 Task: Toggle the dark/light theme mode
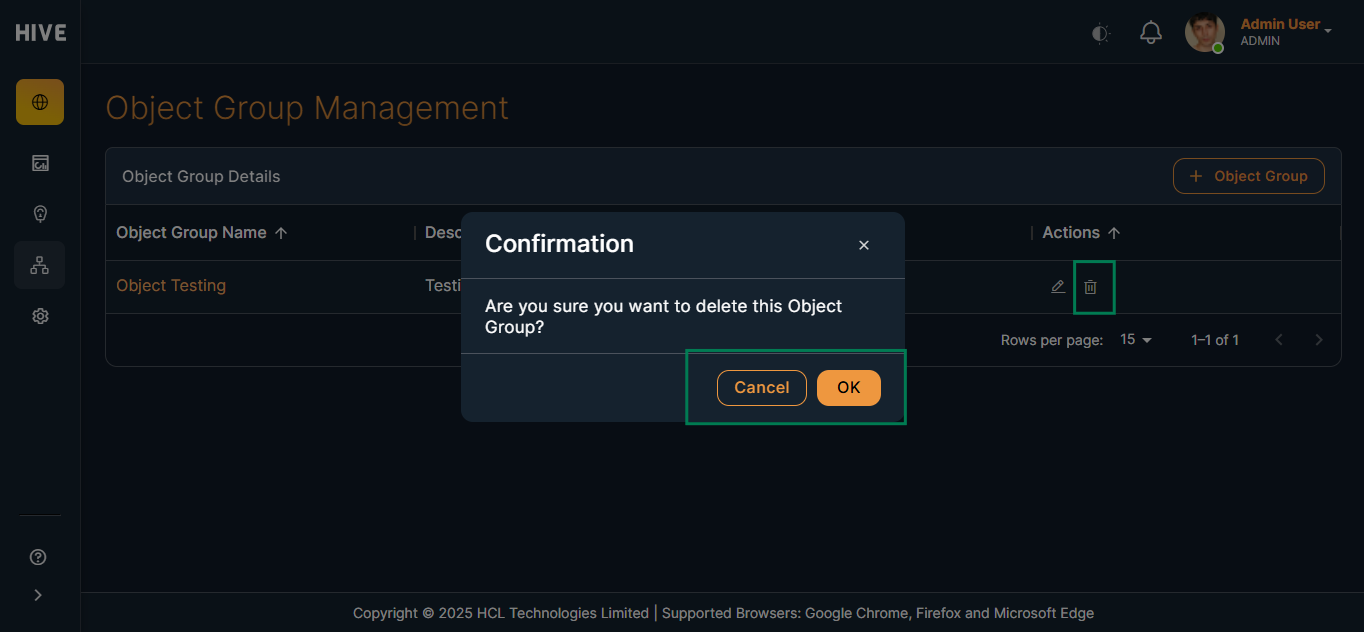pyautogui.click(x=1100, y=34)
